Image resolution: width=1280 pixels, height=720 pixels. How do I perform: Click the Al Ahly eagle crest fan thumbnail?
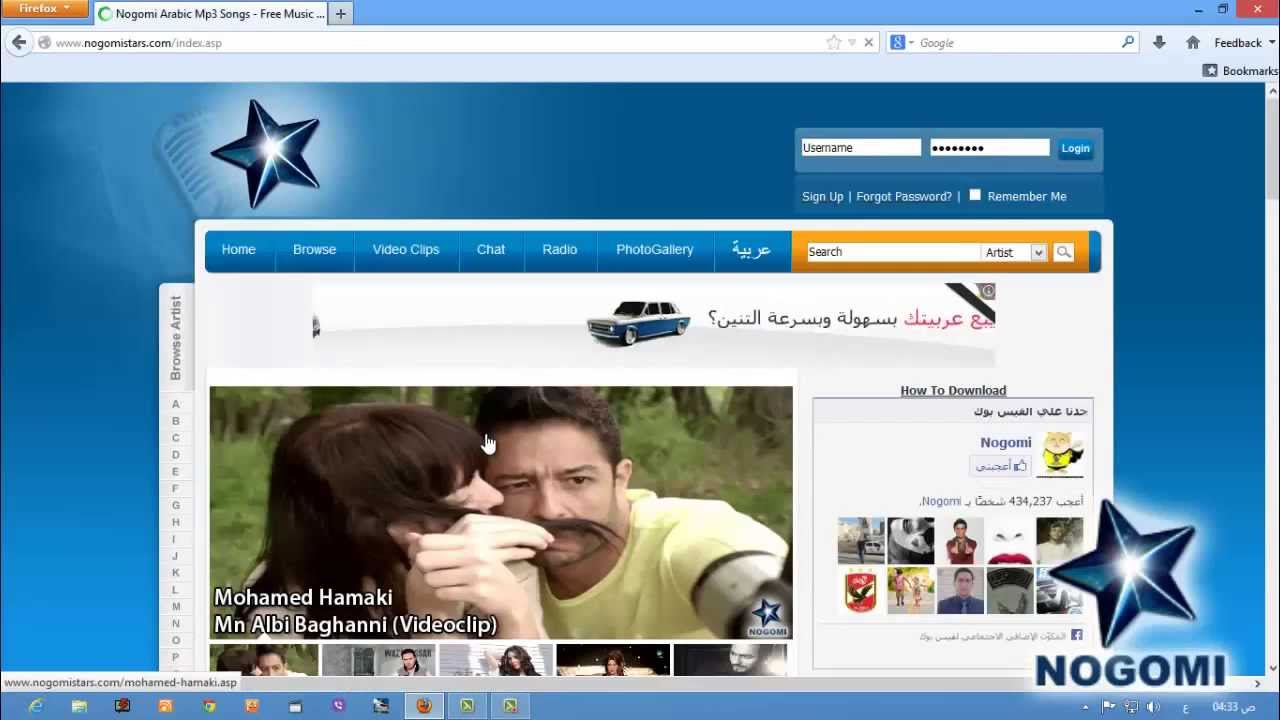pos(861,590)
